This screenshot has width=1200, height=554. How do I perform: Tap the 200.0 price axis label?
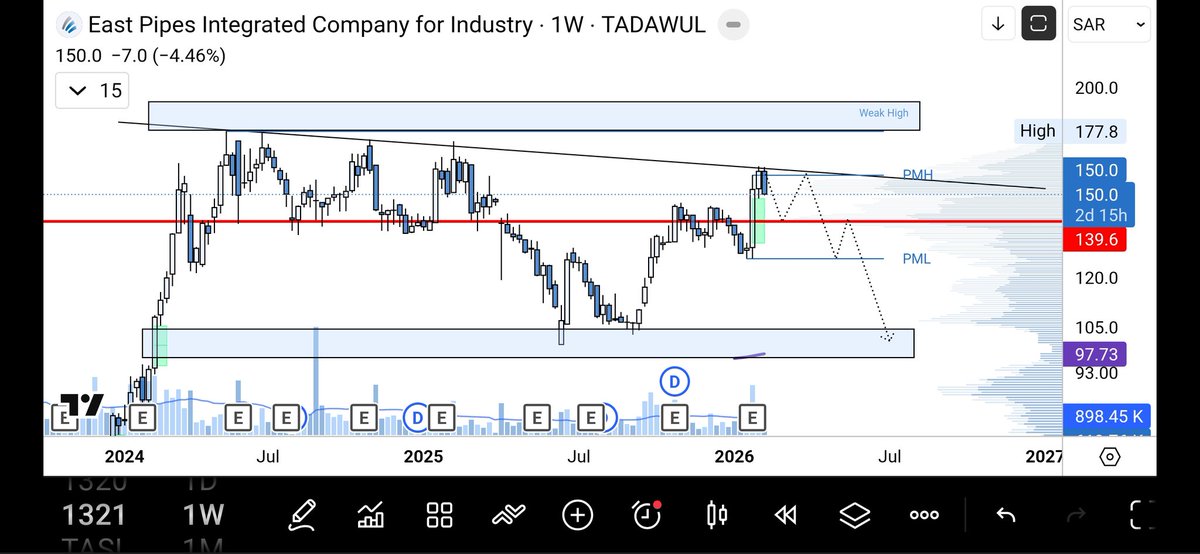(1097, 88)
